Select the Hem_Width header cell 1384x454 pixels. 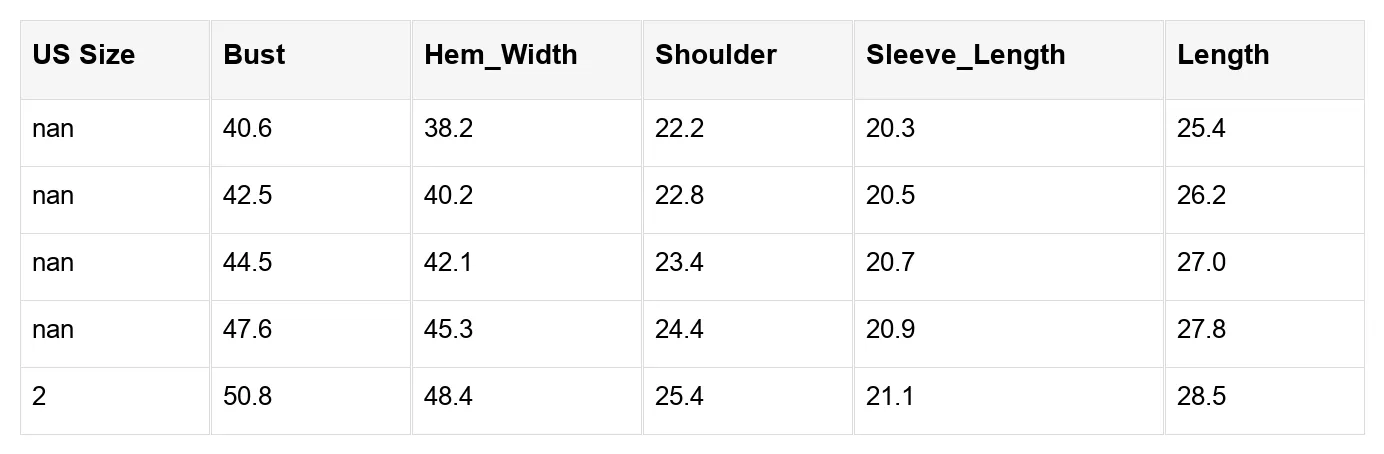pos(500,55)
